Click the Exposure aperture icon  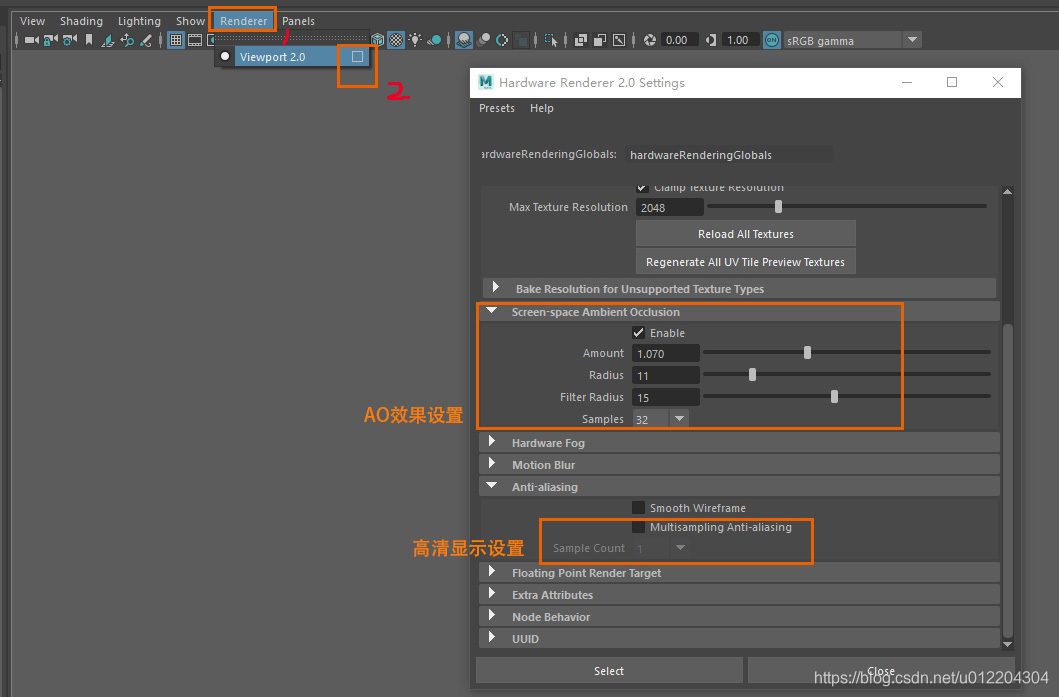(x=650, y=41)
